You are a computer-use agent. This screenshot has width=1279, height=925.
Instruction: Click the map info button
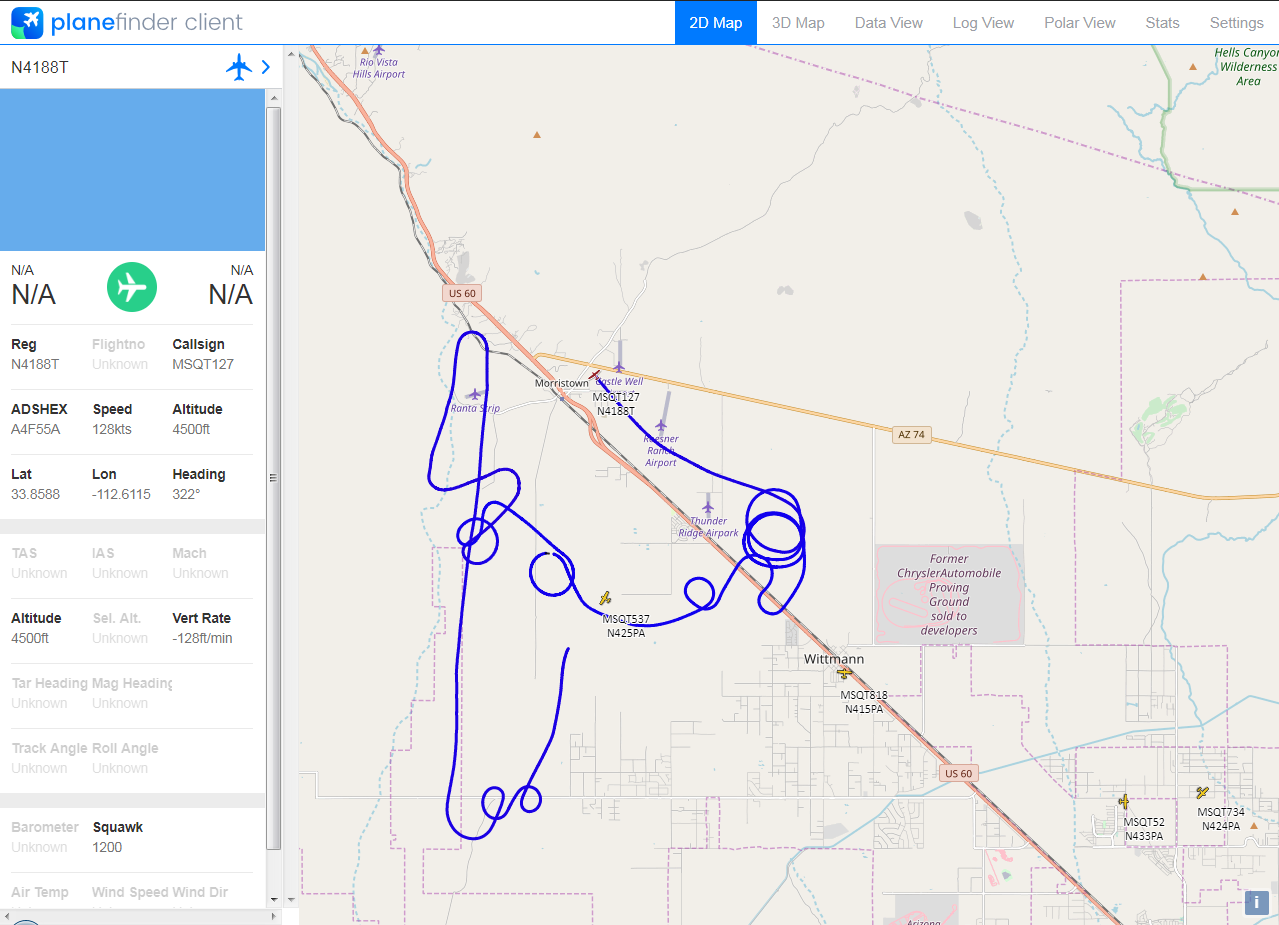[1256, 902]
